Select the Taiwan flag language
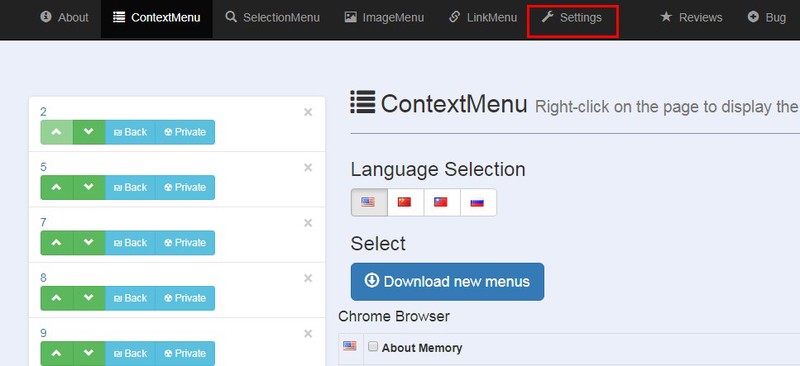This screenshot has height=366, width=800. point(441,202)
